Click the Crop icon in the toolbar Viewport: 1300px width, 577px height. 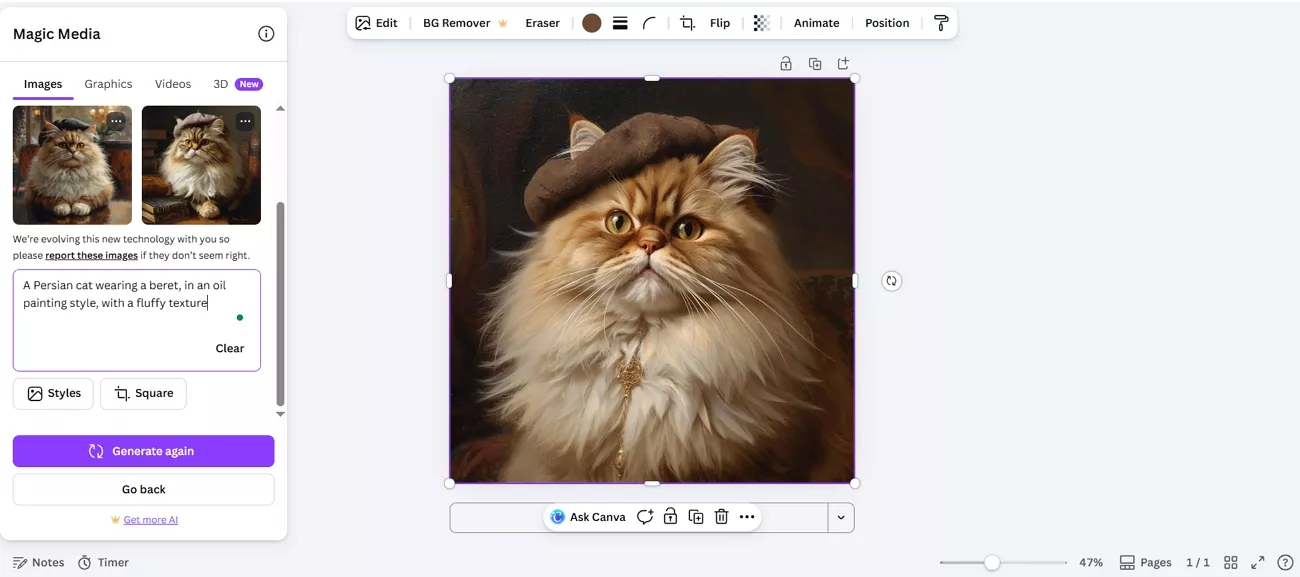(x=686, y=22)
